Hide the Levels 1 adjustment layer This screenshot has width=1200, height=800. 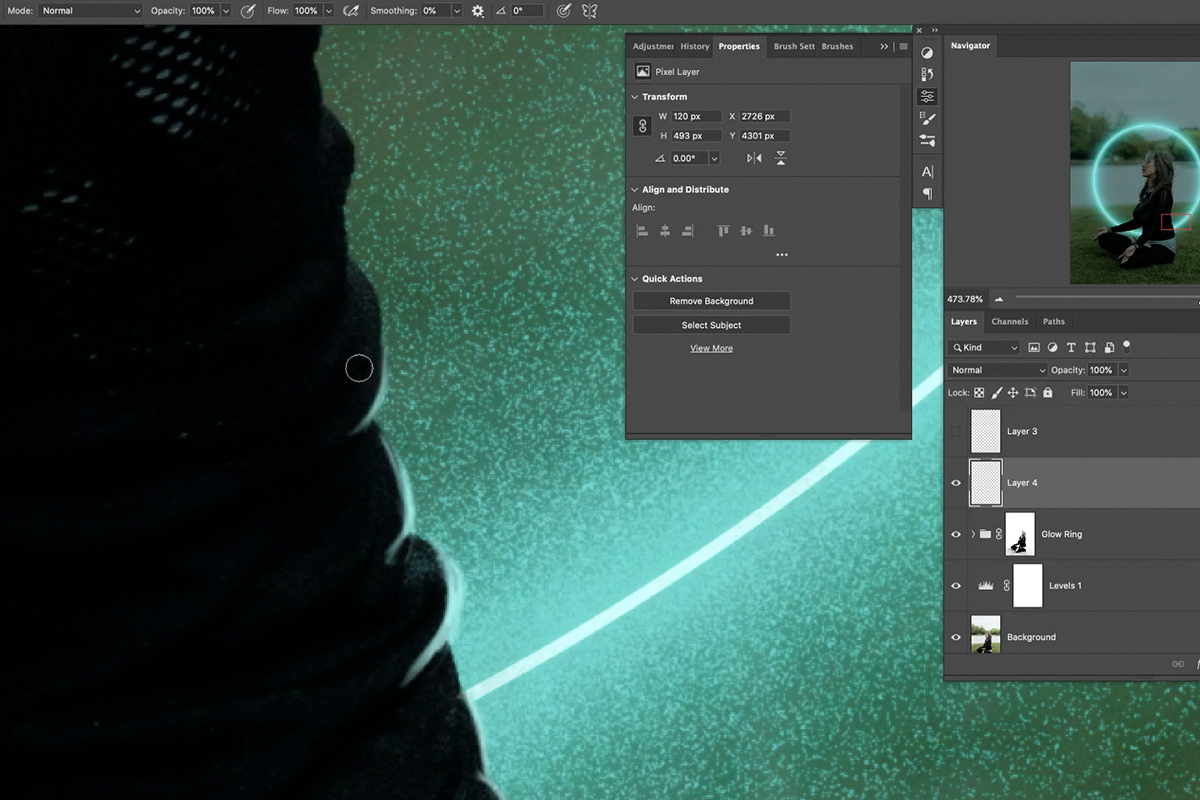pos(955,585)
